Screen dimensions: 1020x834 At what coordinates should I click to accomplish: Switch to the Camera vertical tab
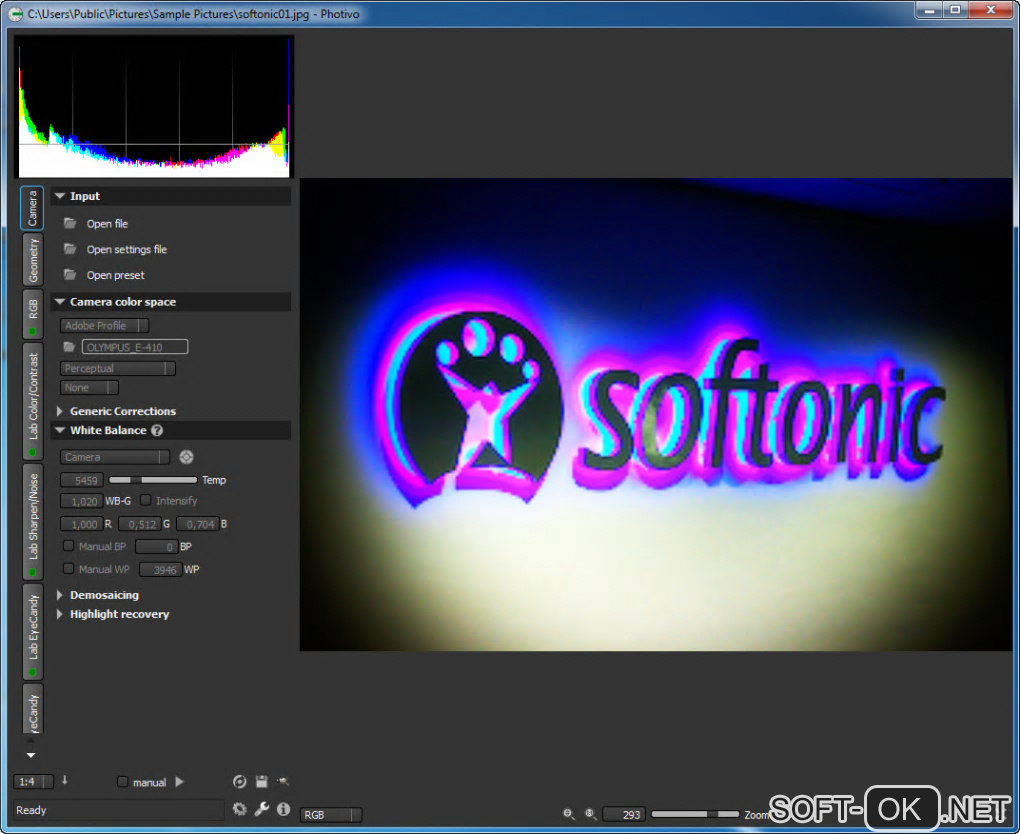coord(32,208)
